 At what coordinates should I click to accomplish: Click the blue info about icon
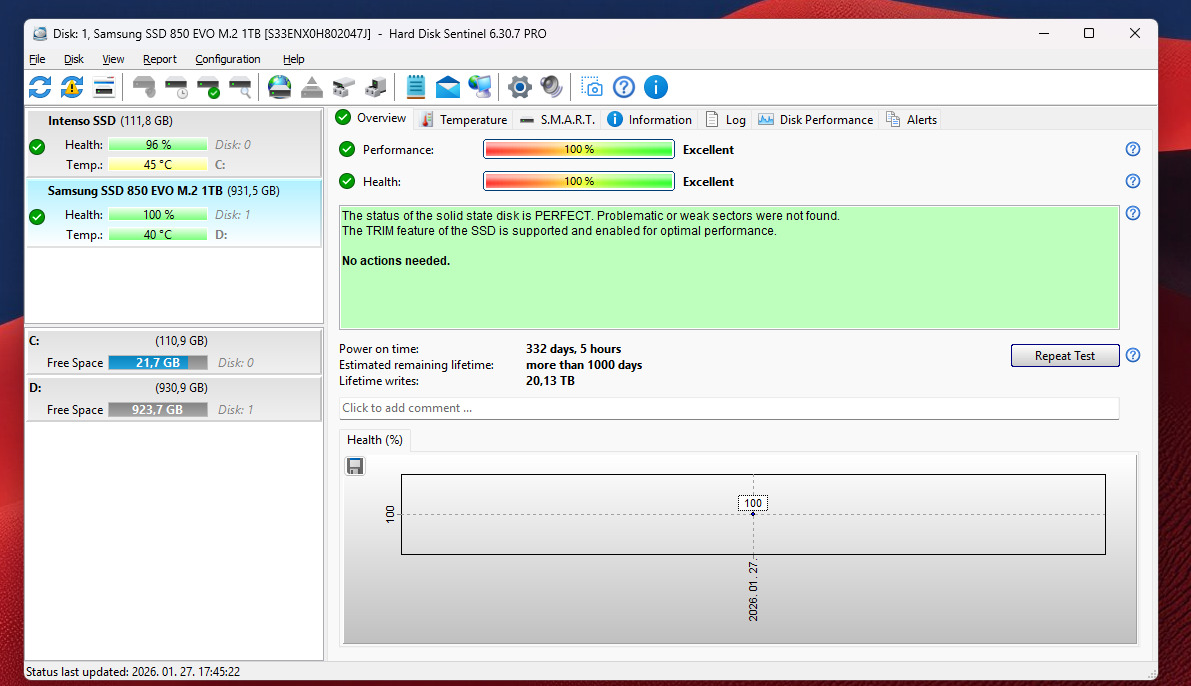coord(656,87)
